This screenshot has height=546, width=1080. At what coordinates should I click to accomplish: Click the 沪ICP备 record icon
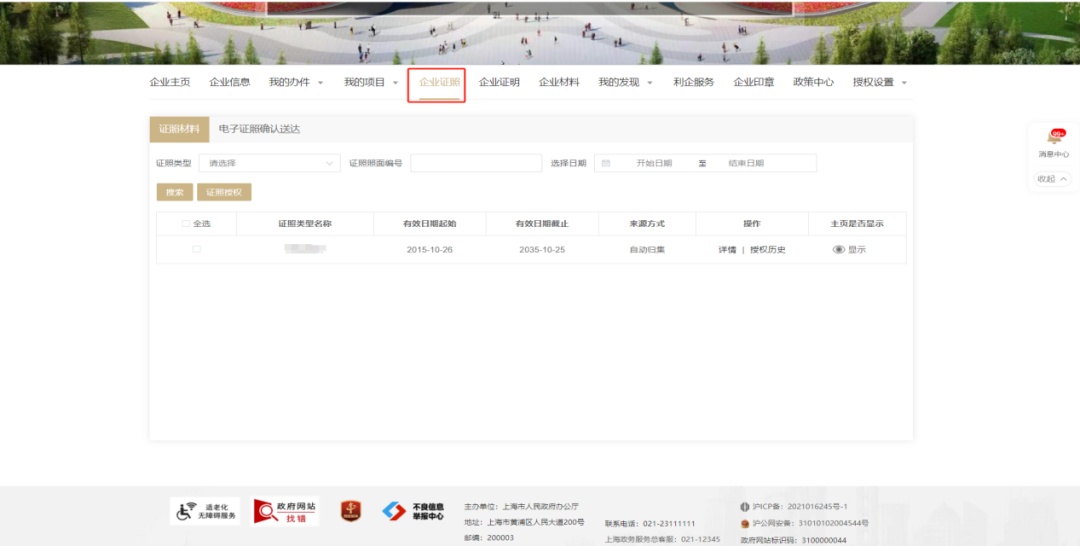[x=744, y=507]
